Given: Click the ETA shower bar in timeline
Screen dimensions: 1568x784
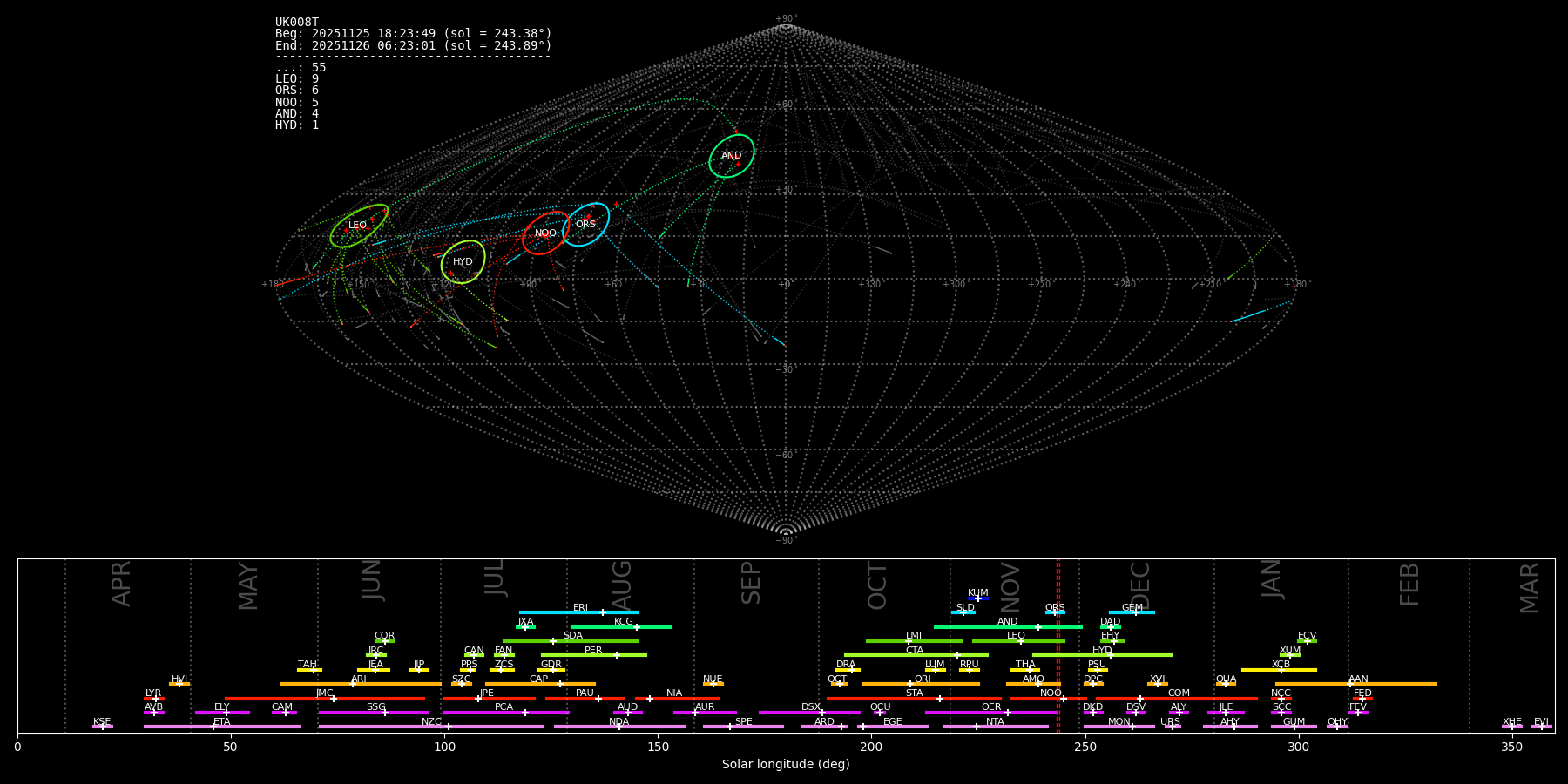Looking at the screenshot, I should 222,727.
